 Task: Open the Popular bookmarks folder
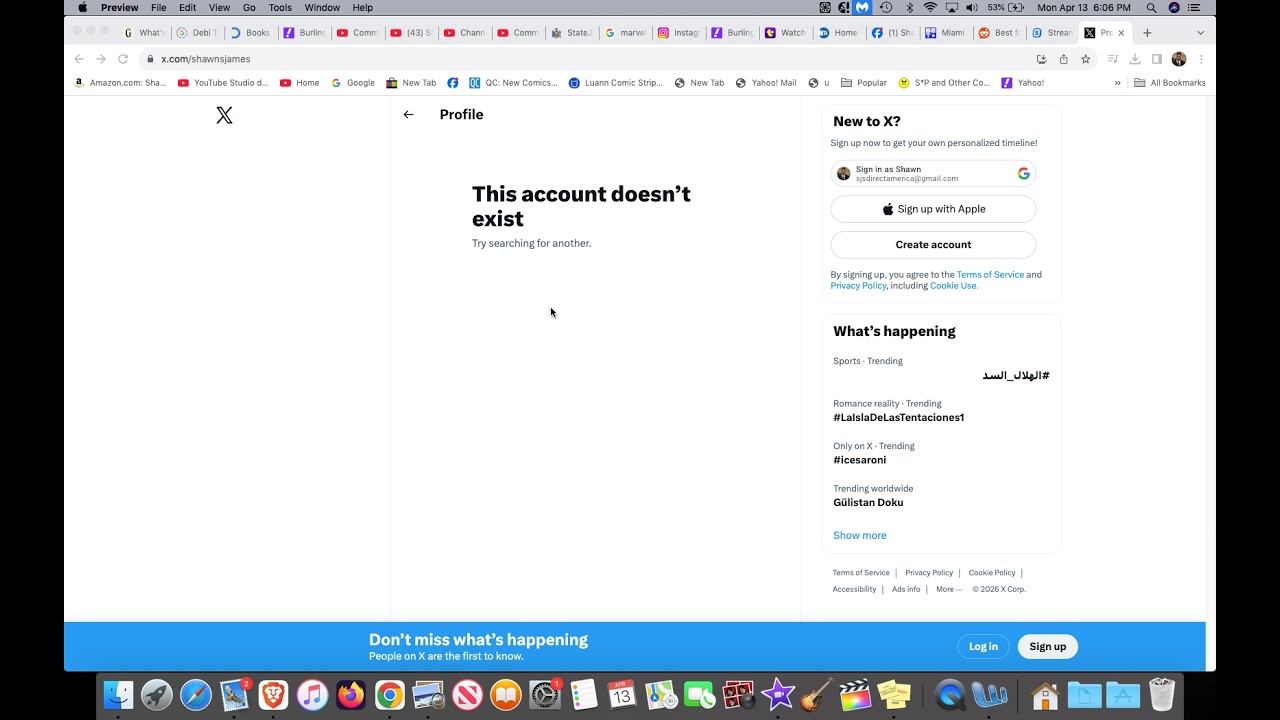point(864,83)
